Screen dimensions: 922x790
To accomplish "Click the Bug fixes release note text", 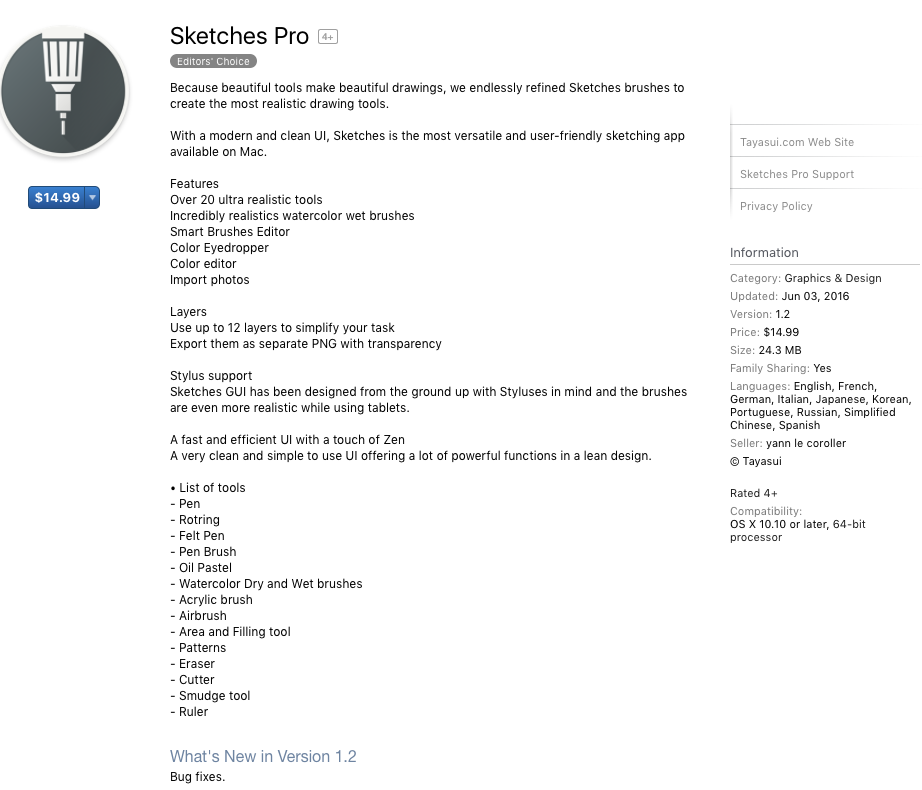I will [198, 777].
